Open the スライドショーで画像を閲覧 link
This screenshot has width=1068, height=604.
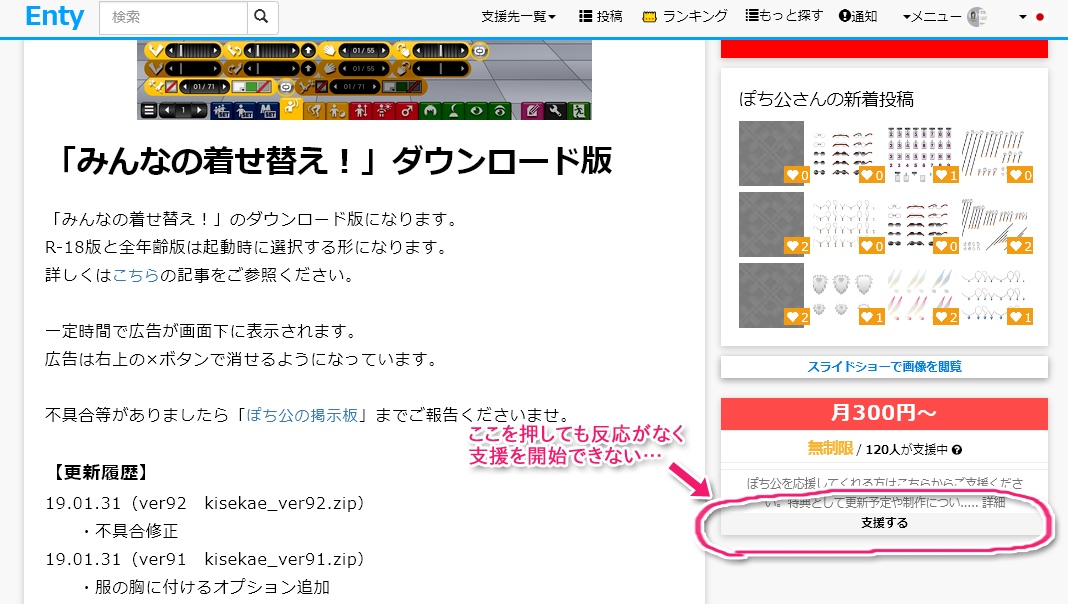[884, 366]
